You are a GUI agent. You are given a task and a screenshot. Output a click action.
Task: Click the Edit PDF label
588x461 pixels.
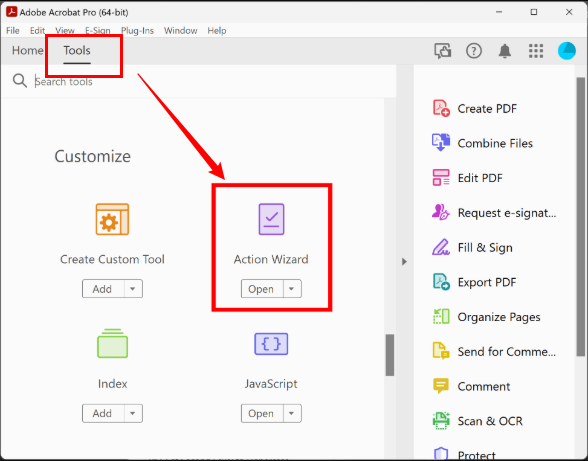coord(480,178)
